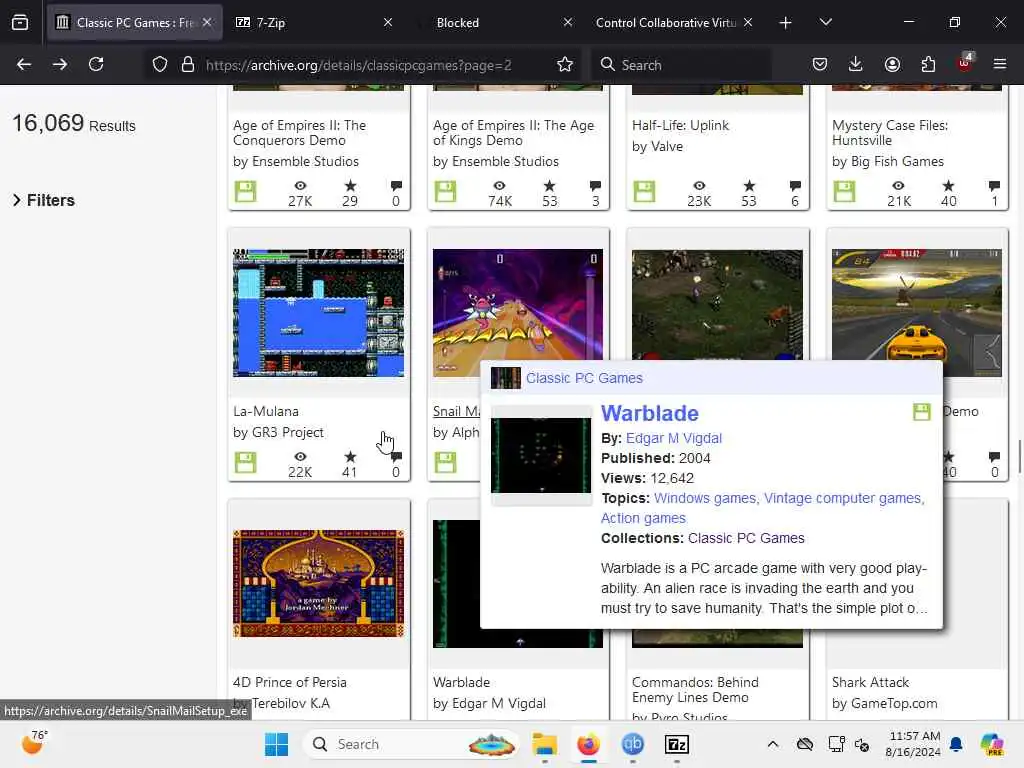Go forward to the next page

coord(59,64)
